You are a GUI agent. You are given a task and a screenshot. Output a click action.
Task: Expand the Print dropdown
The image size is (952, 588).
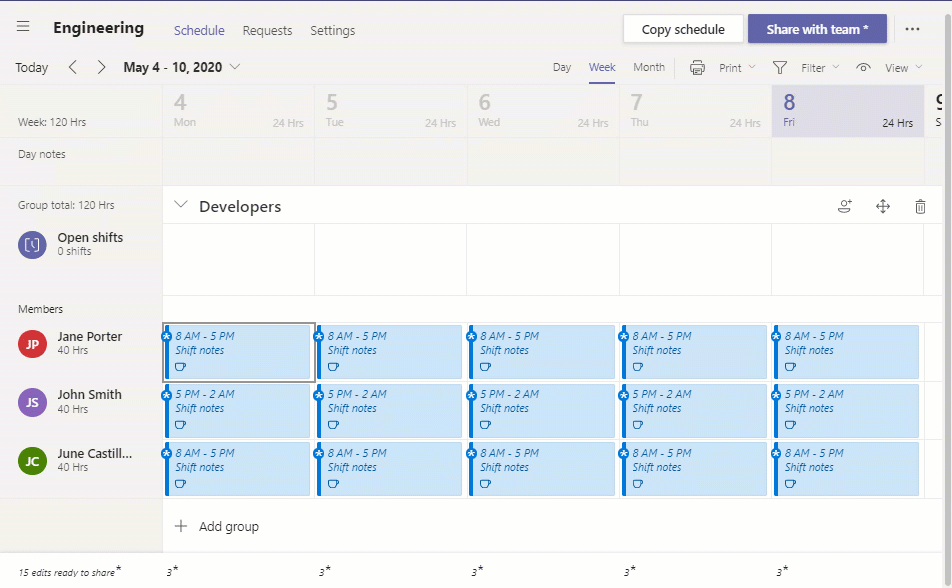click(x=738, y=67)
